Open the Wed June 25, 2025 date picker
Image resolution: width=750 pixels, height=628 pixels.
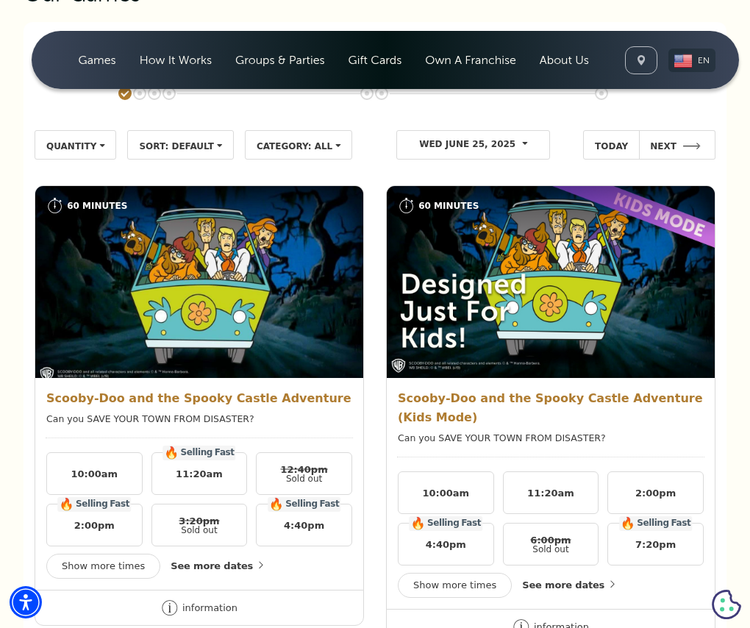pyautogui.click(x=473, y=144)
